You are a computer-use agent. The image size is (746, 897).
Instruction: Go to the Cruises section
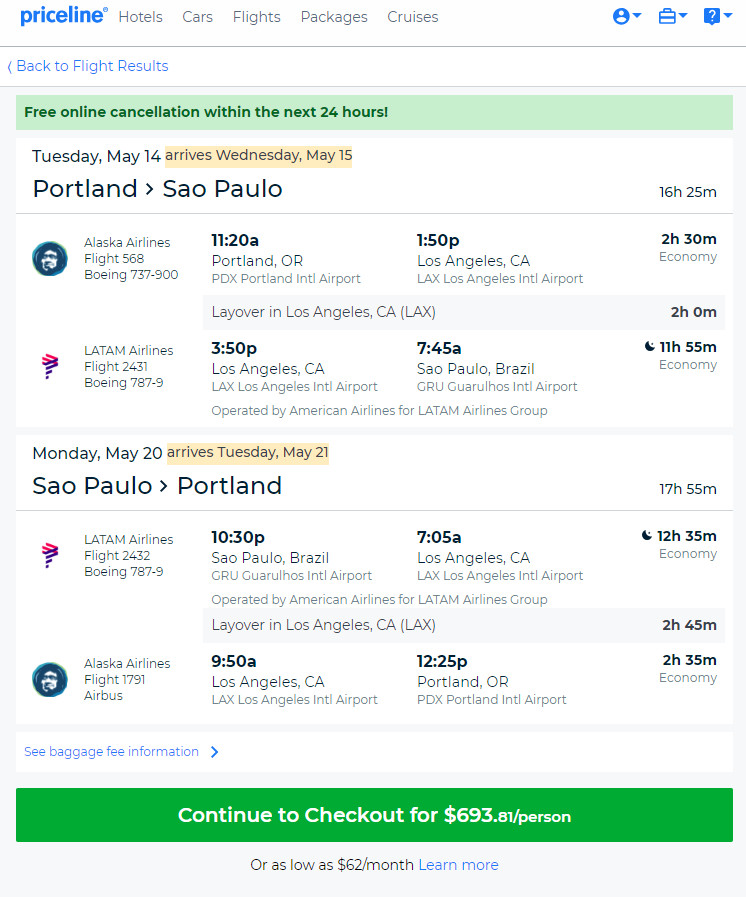pos(412,17)
